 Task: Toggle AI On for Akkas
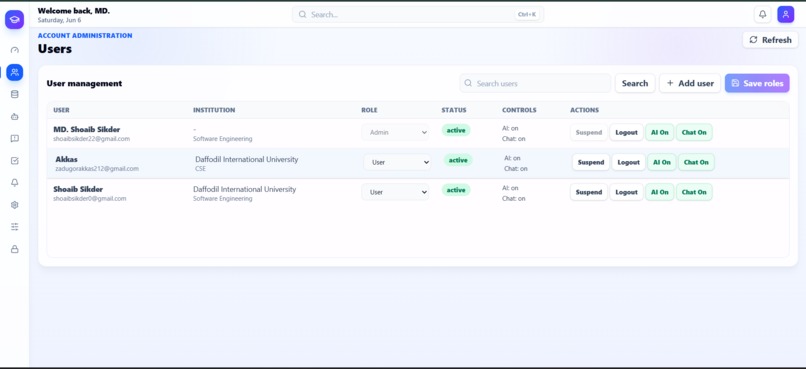(662, 162)
